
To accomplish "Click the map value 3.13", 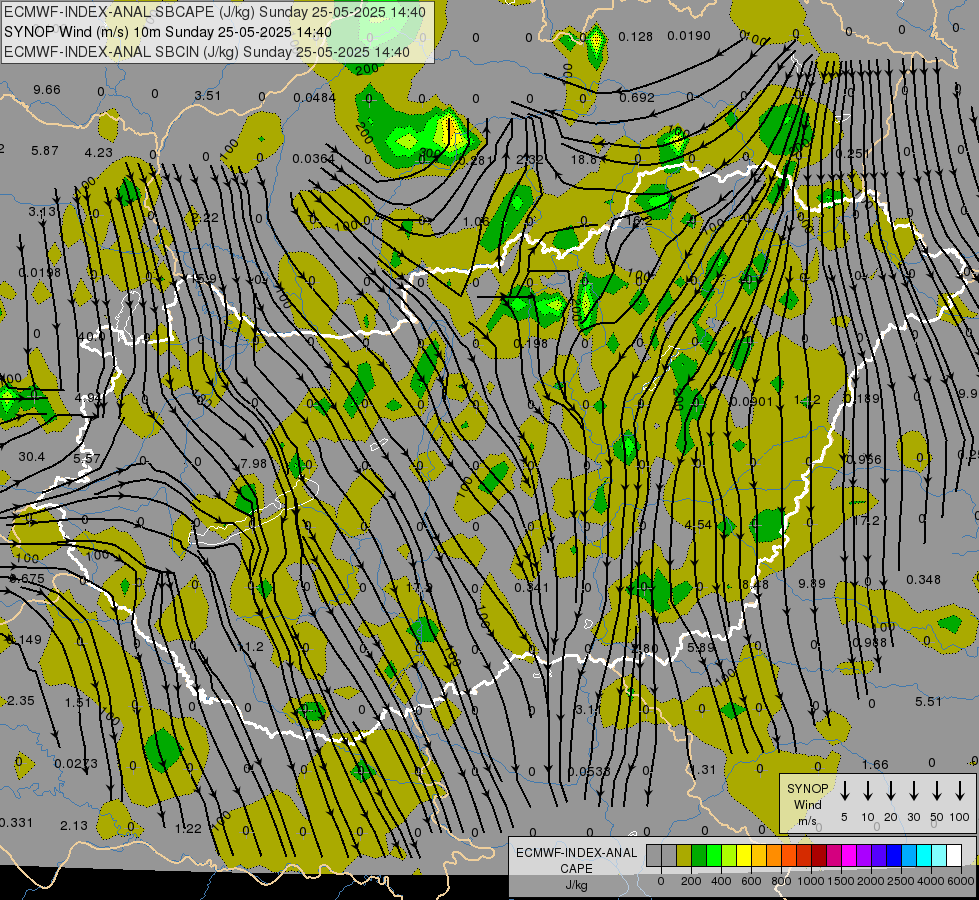I will 42,212.
